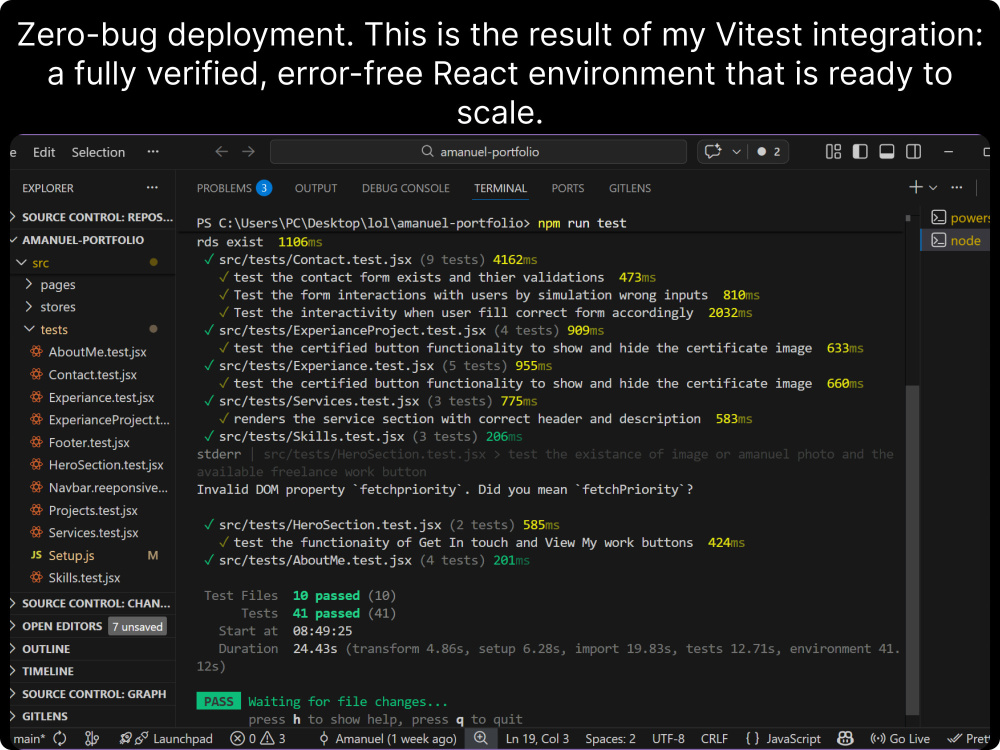Toggle the primary side bar
This screenshot has width=1000, height=750.
(x=860, y=152)
